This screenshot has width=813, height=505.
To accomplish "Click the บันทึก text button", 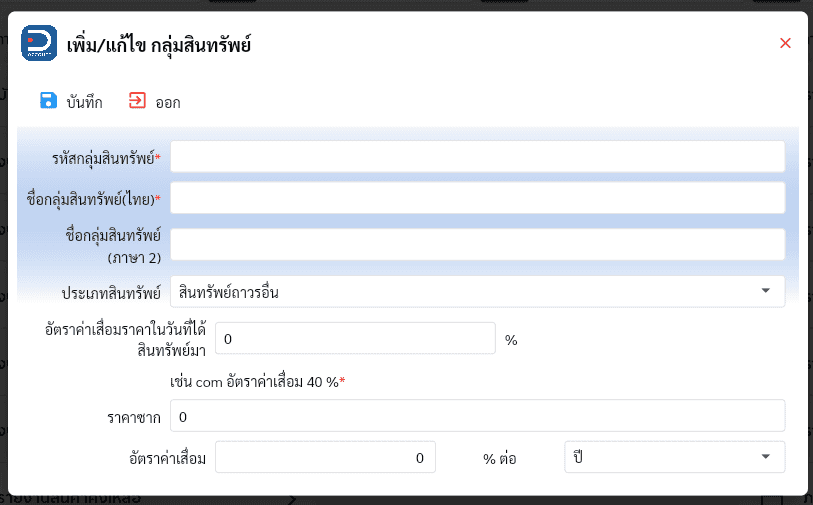I will point(85,103).
